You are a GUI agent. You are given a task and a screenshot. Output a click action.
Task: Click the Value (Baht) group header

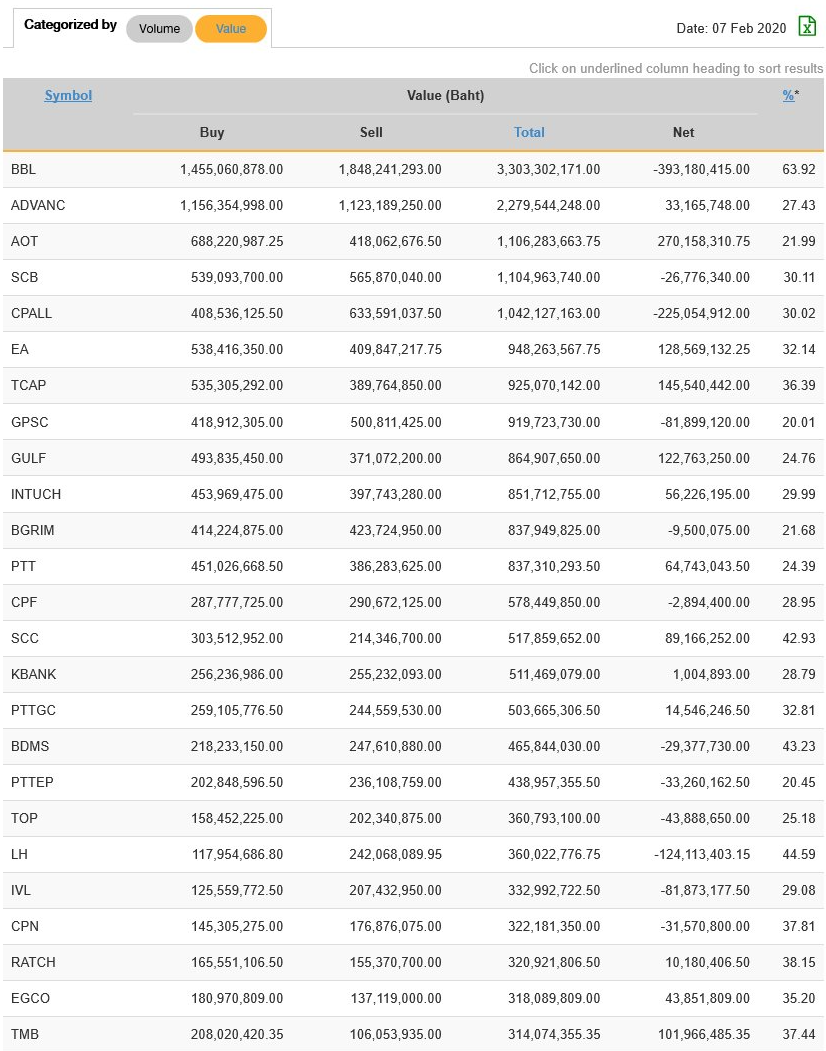[445, 96]
